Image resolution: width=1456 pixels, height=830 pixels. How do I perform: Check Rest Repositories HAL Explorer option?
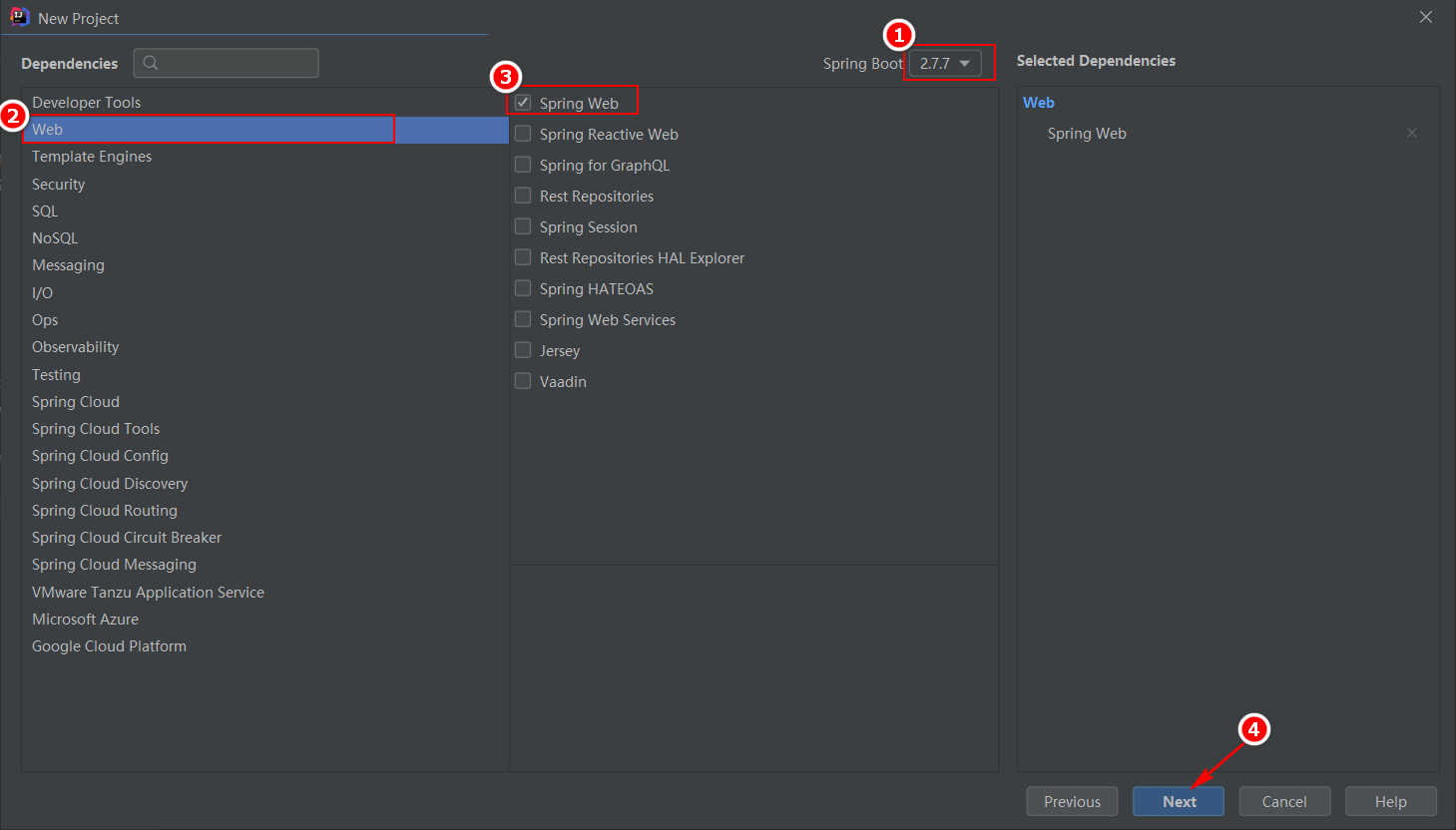pos(523,257)
